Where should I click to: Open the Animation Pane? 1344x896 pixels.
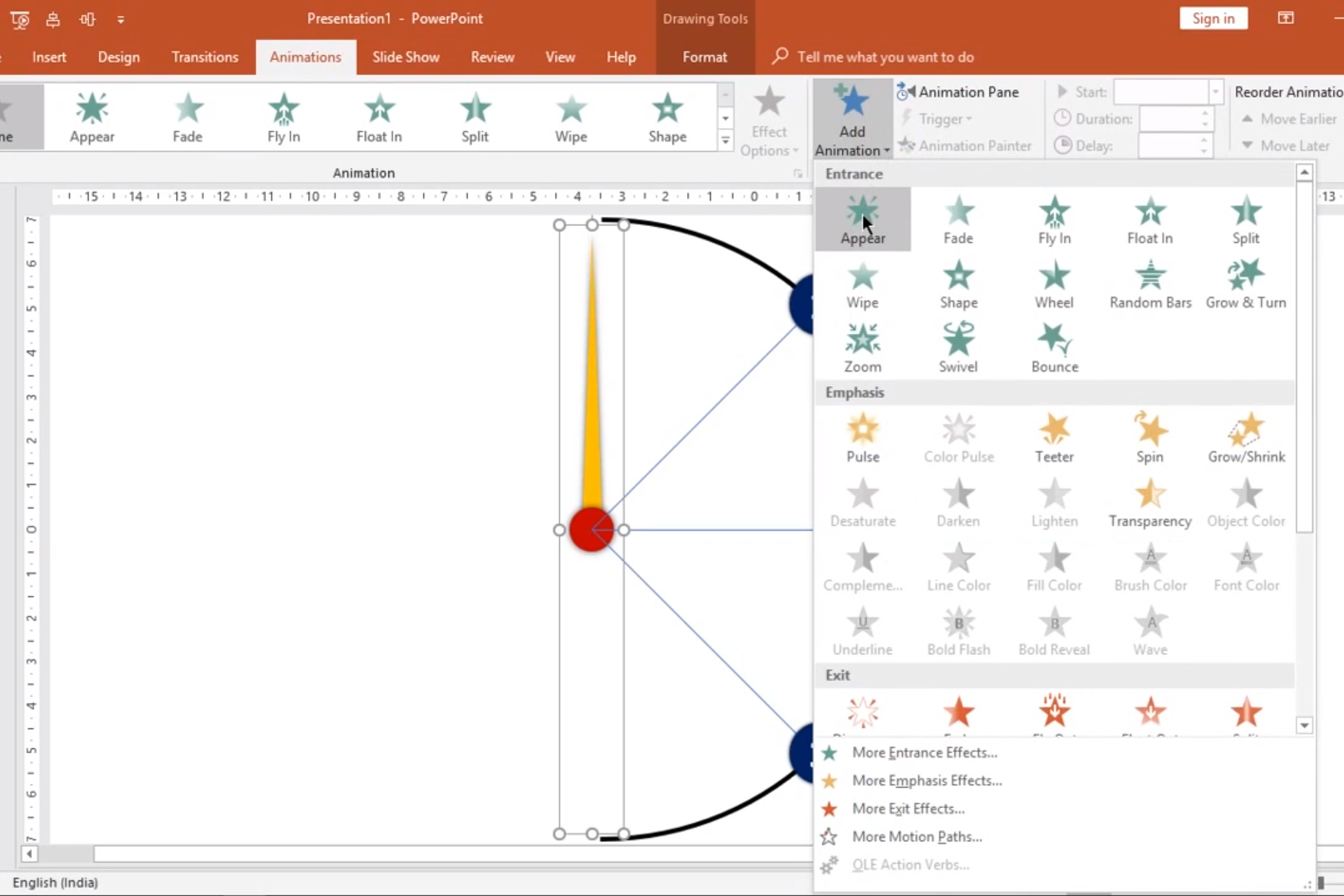coord(958,91)
